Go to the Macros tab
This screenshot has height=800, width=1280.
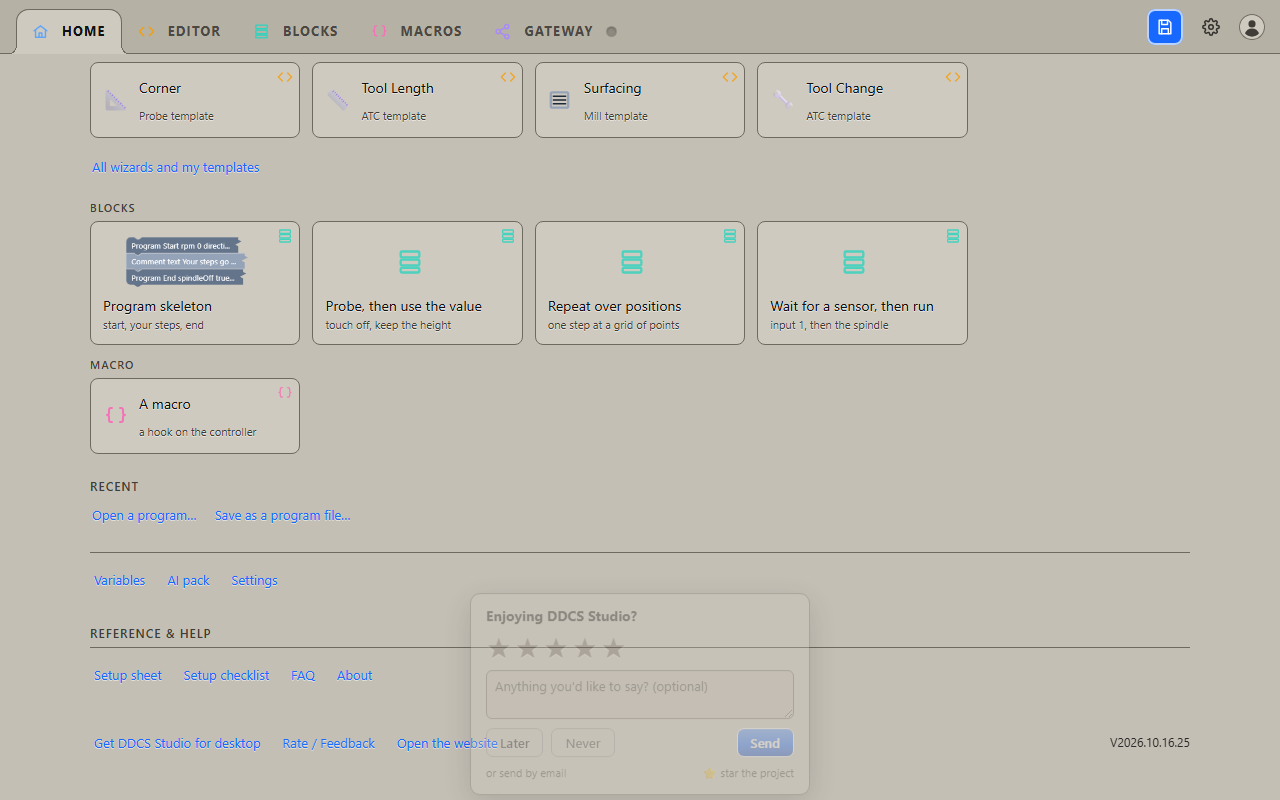coord(416,31)
